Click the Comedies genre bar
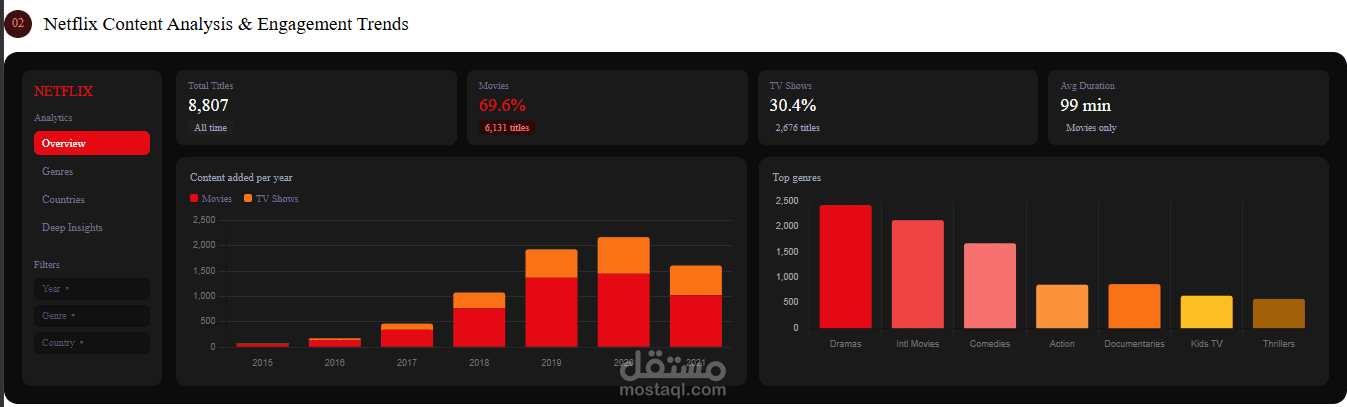The image size is (1347, 407). [x=990, y=285]
